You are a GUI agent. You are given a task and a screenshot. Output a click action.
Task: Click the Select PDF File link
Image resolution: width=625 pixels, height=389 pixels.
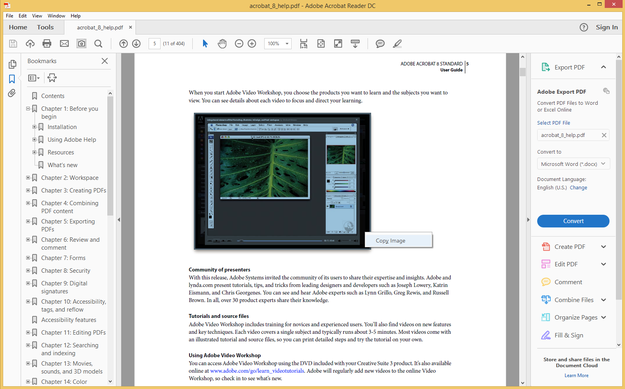click(x=553, y=123)
